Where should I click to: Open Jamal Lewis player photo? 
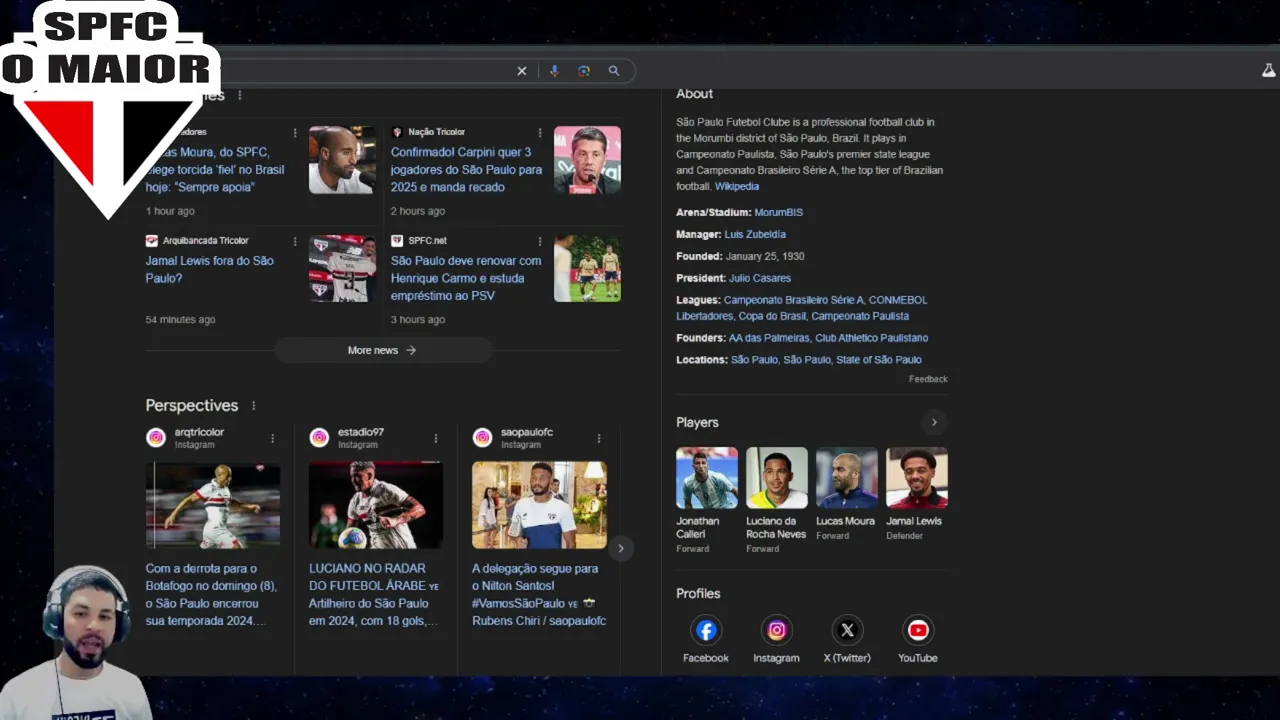[917, 478]
